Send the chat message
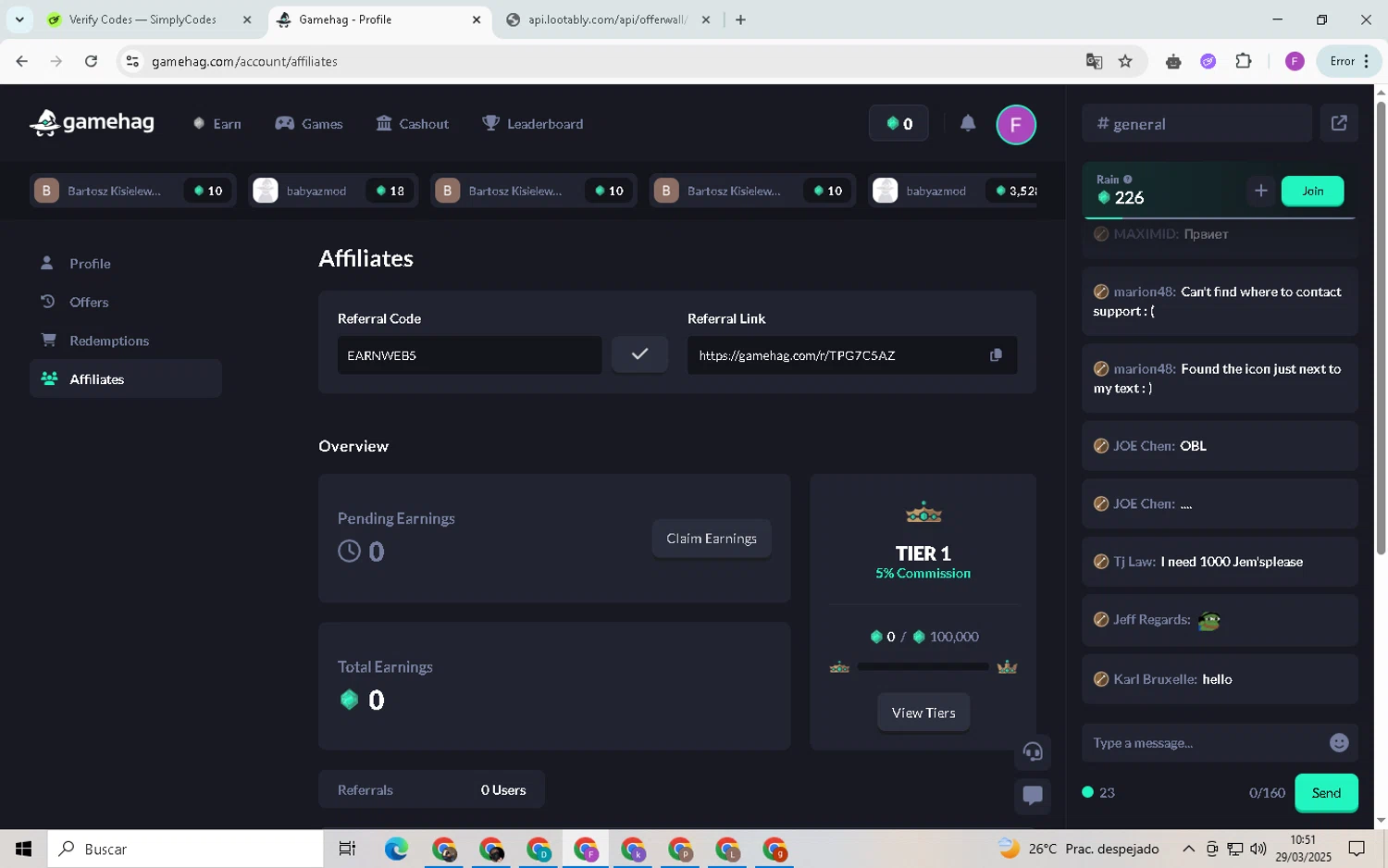 click(x=1326, y=793)
